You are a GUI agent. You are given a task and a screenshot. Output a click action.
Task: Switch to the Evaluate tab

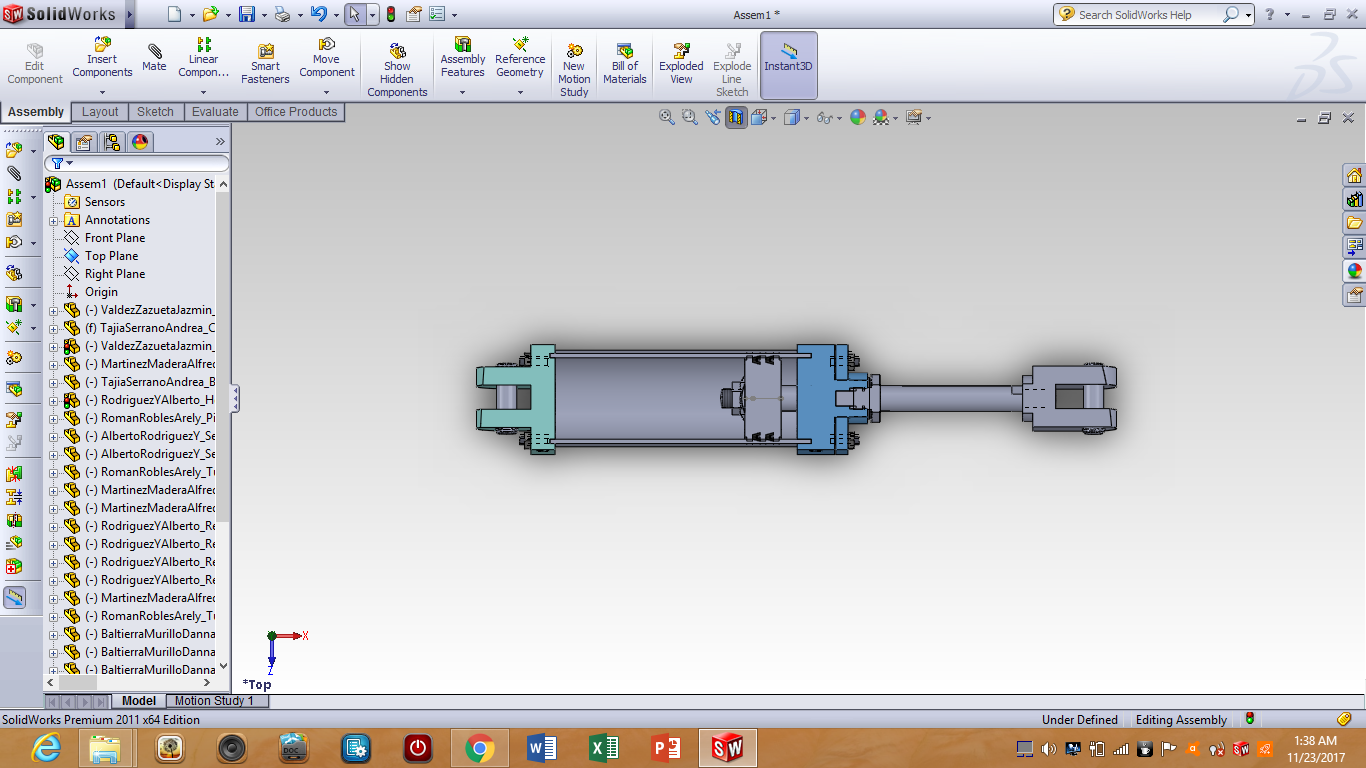click(214, 111)
